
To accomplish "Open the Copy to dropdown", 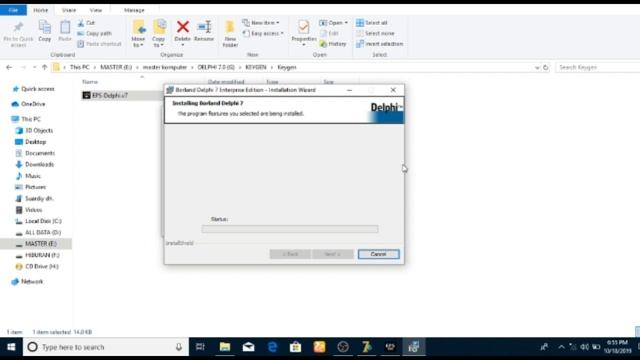I will [159, 33].
